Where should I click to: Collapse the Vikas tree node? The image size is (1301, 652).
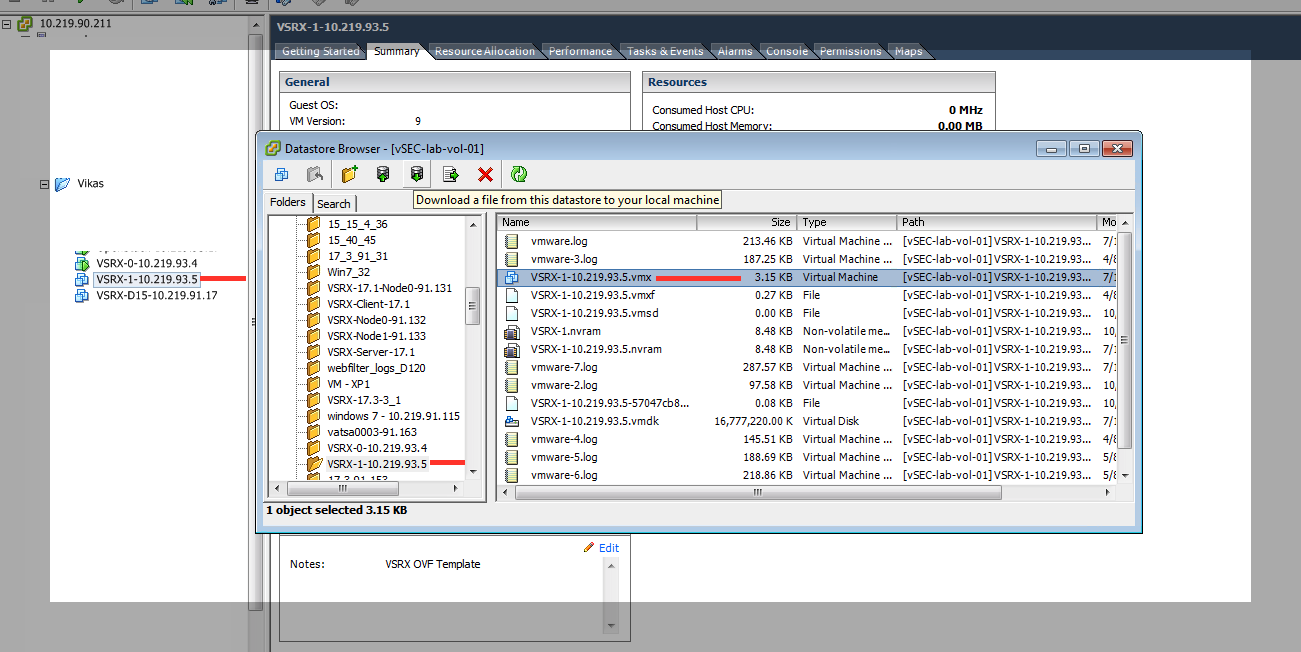[x=43, y=183]
